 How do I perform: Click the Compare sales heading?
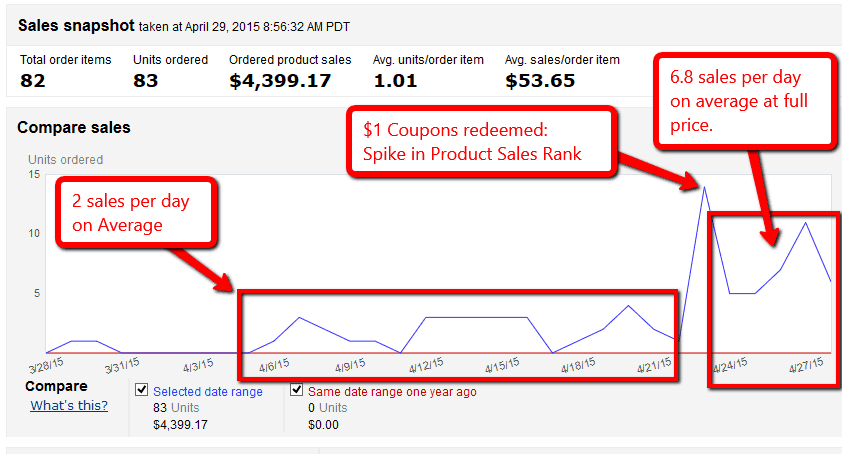[74, 127]
